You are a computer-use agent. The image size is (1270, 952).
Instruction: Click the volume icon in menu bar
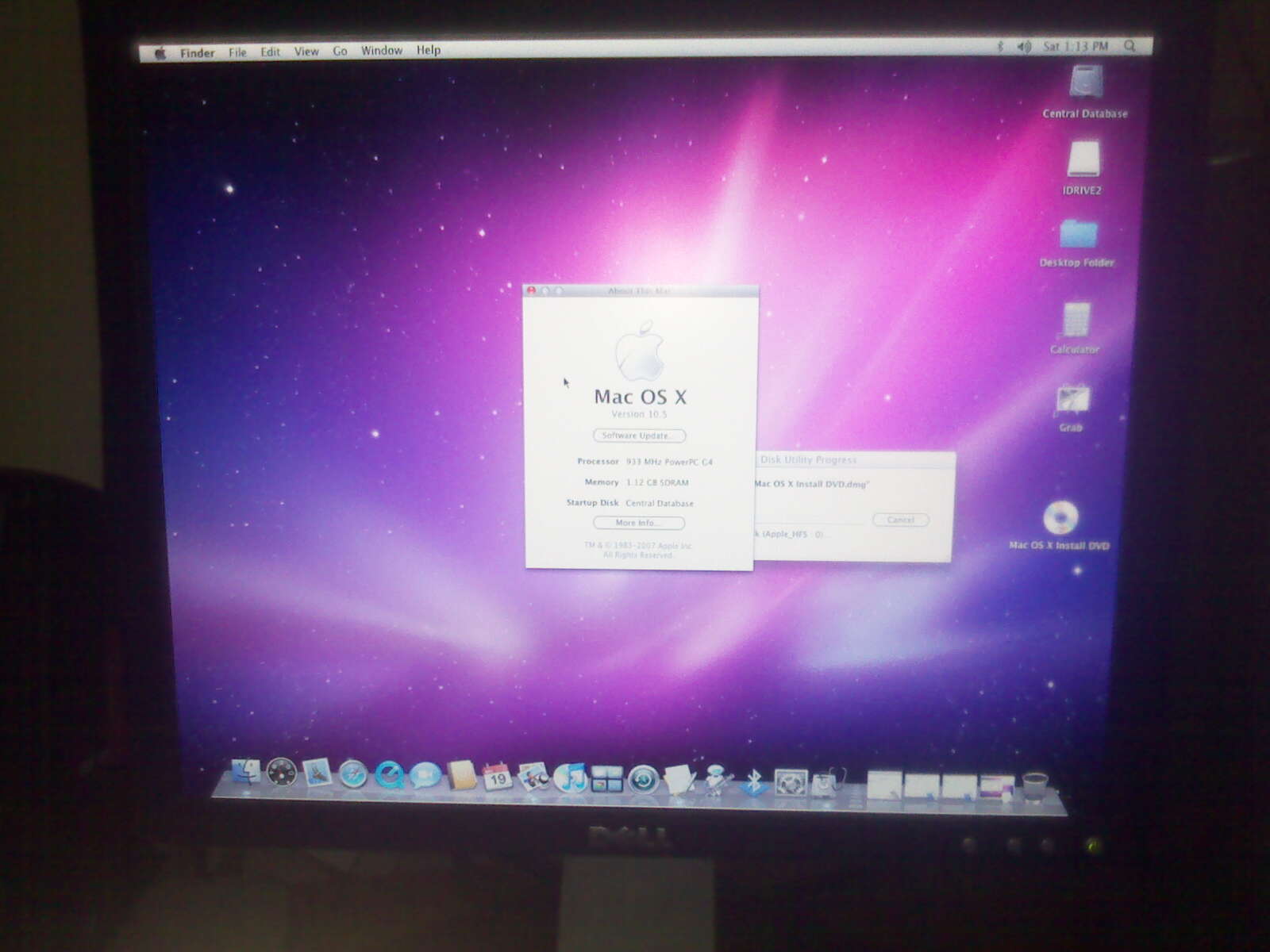(x=1024, y=48)
